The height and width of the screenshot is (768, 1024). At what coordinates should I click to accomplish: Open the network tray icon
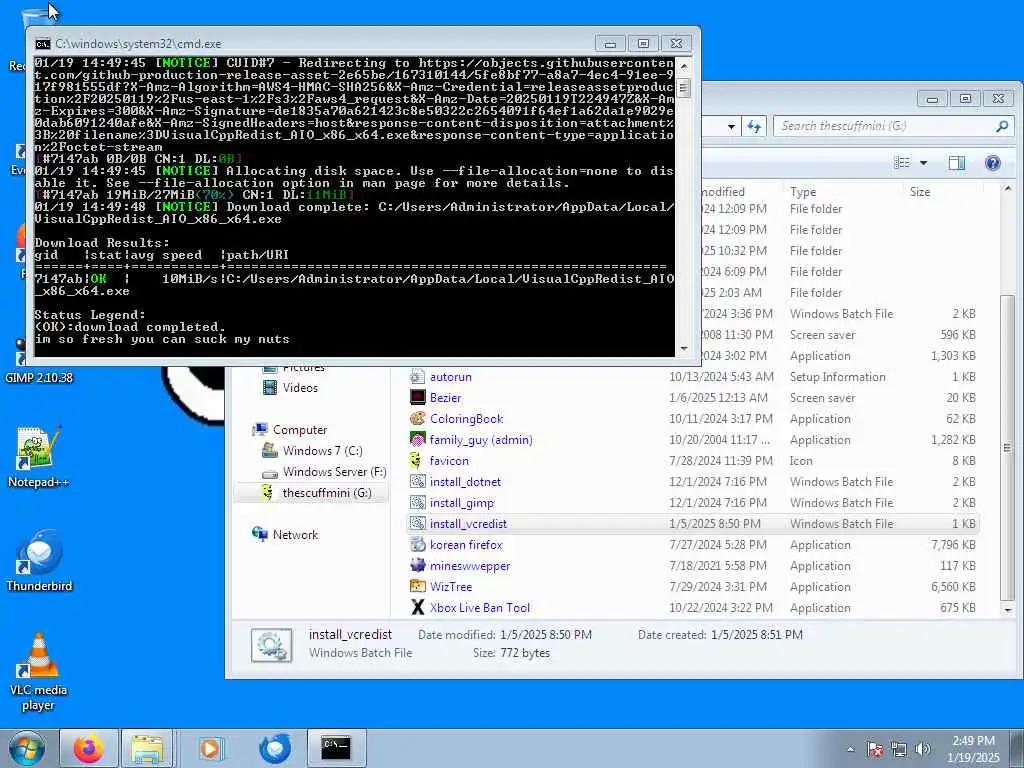tap(899, 749)
